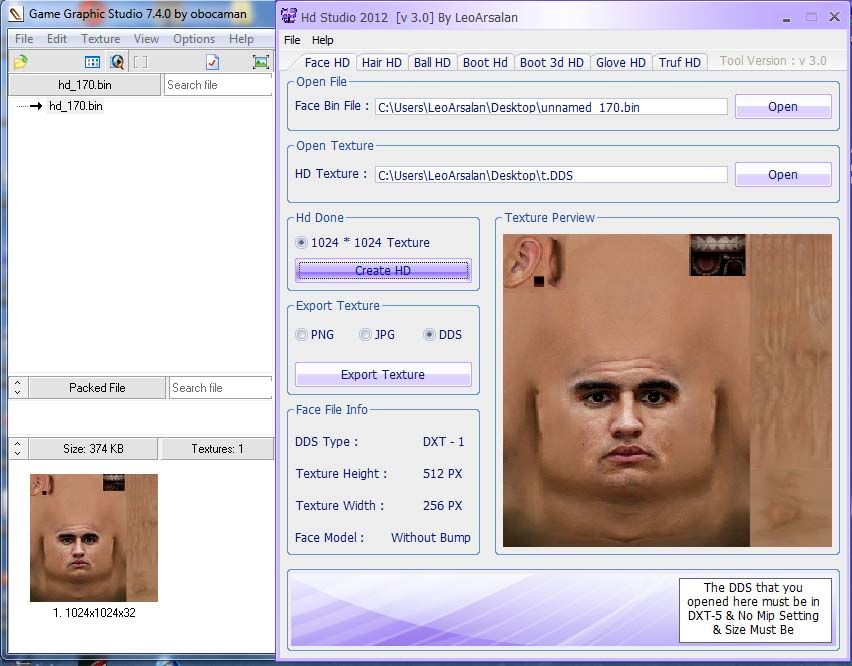Viewport: 852px width, 666px height.
Task: Select the 1024 * 1024 Texture option
Action: (302, 242)
